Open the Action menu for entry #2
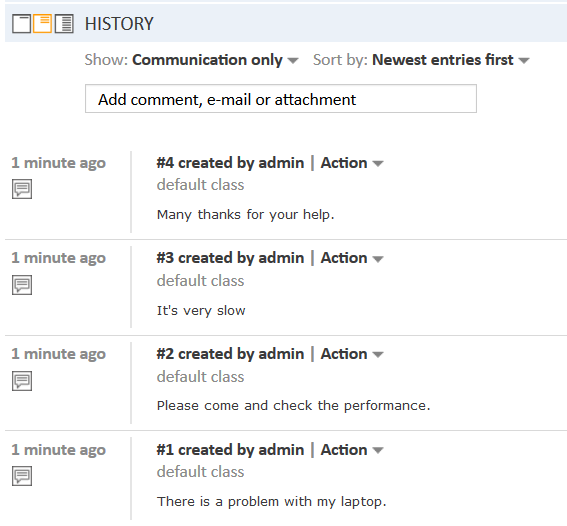Viewport: 567px width, 526px height. (352, 354)
